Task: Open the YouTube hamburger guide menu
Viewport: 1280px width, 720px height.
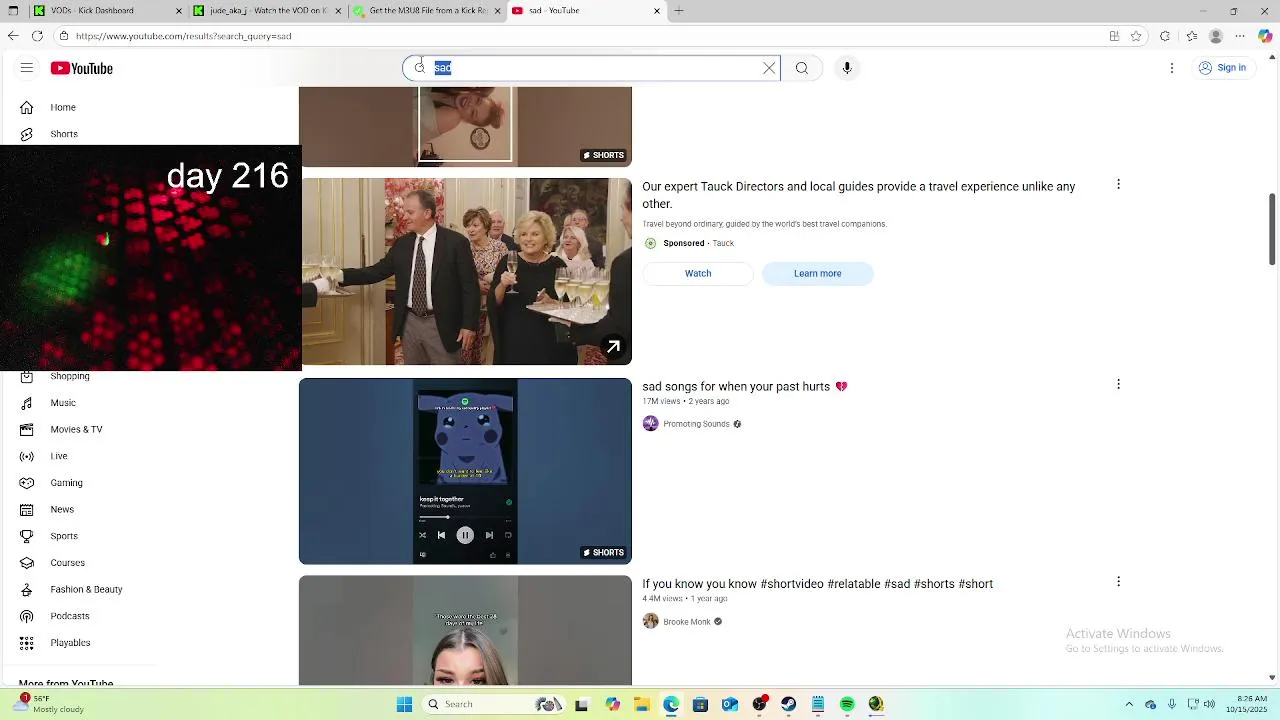Action: click(27, 68)
